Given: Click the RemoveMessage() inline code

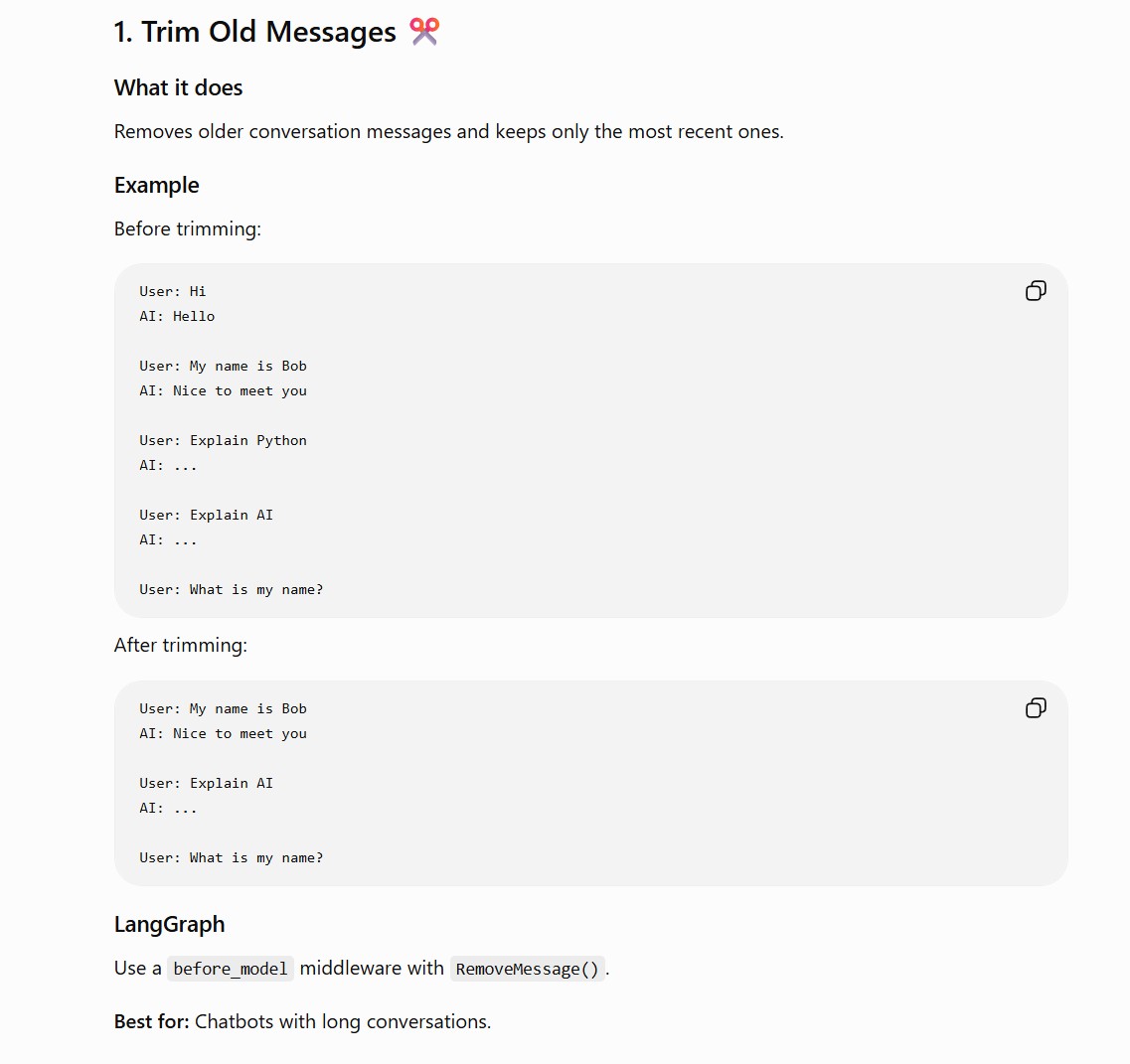Looking at the screenshot, I should pos(527,969).
